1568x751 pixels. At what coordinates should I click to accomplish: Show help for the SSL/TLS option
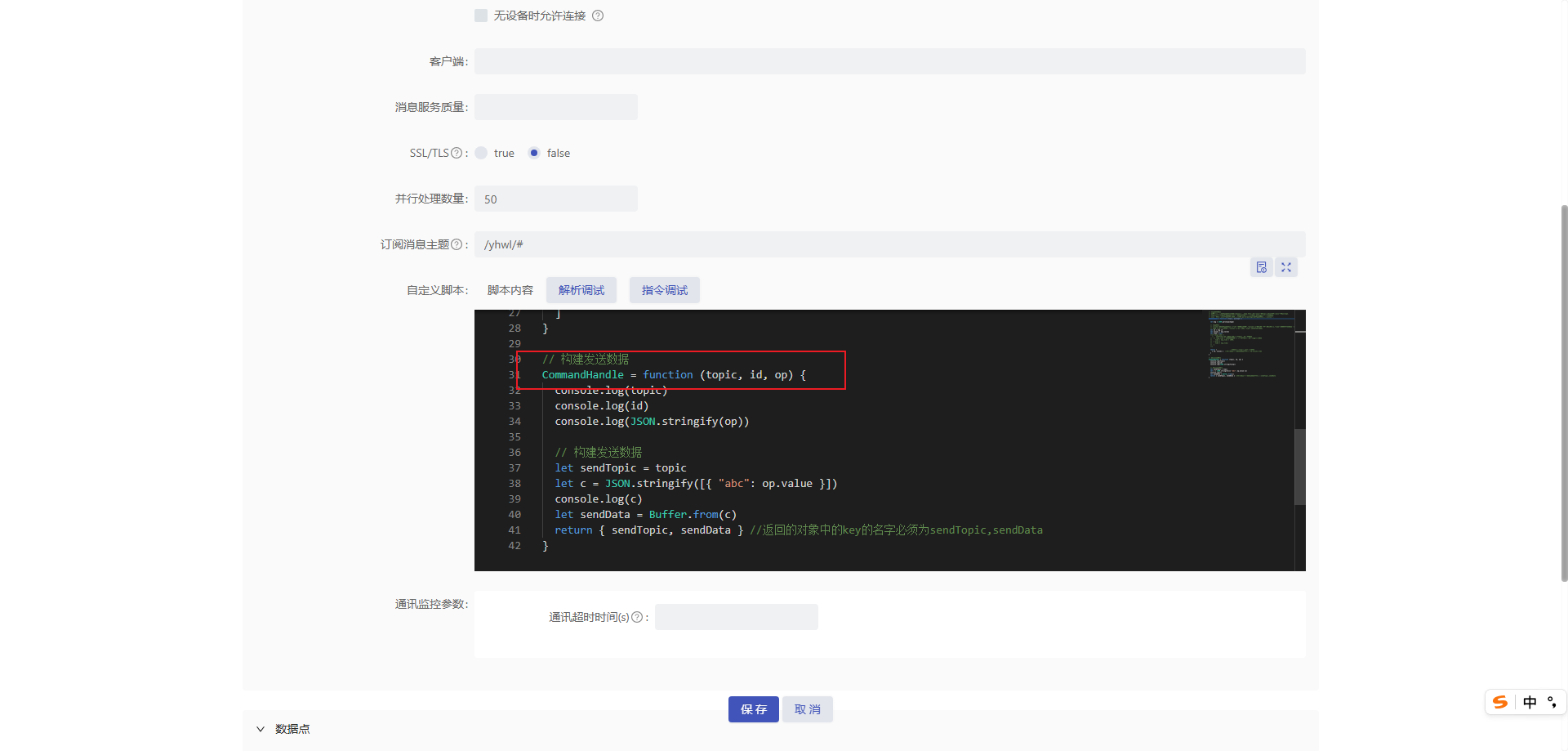(x=457, y=153)
